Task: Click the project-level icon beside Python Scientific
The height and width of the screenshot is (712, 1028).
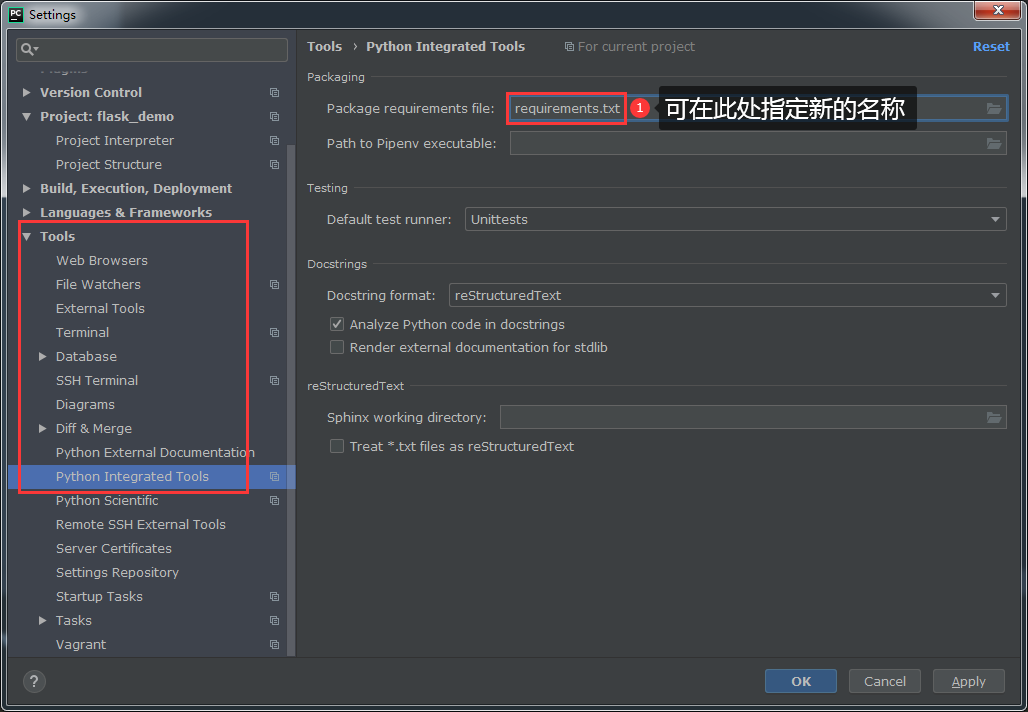Action: (x=275, y=500)
